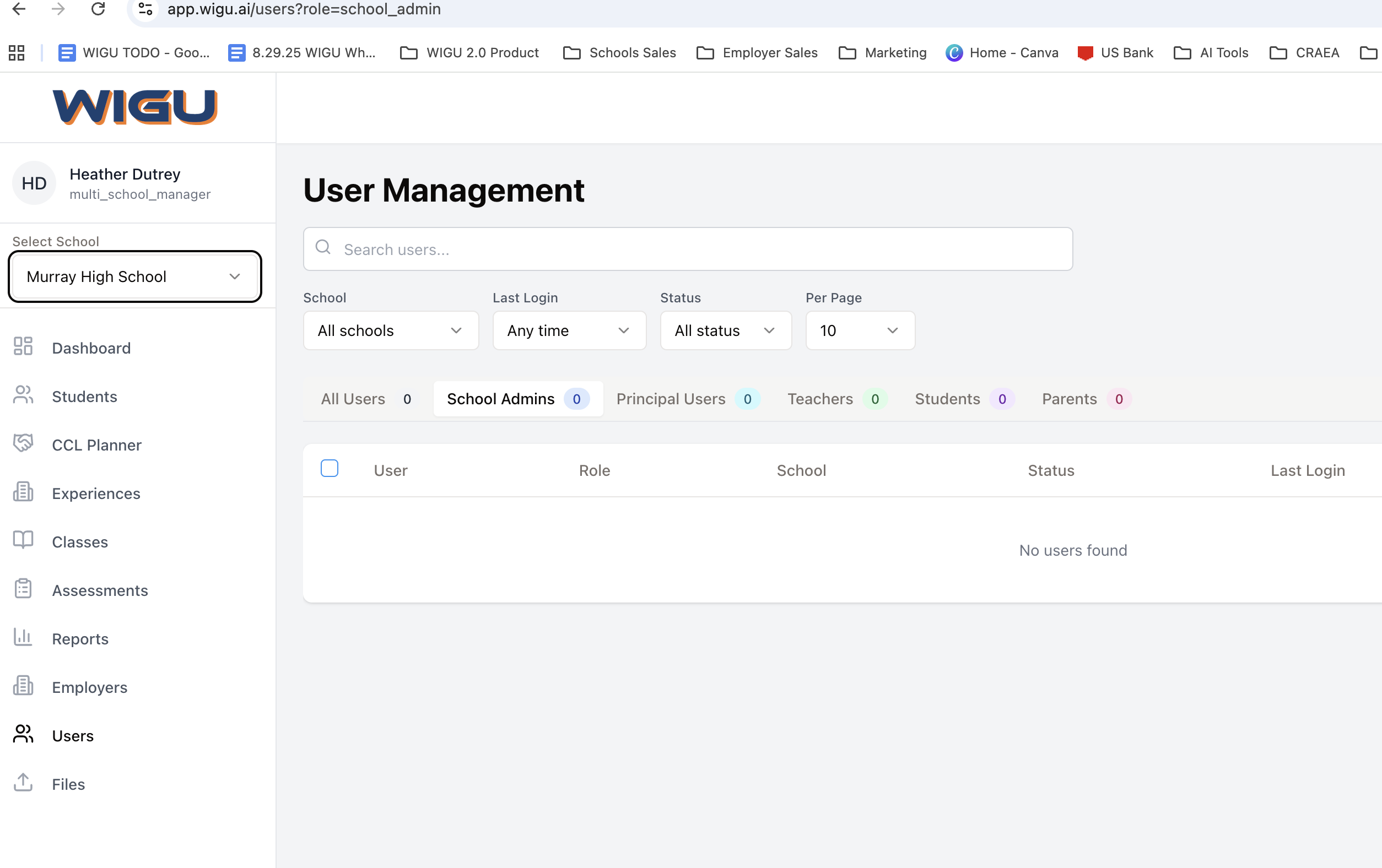This screenshot has height=868, width=1382.
Task: Tick the select-all users checkbox
Action: coord(330,469)
